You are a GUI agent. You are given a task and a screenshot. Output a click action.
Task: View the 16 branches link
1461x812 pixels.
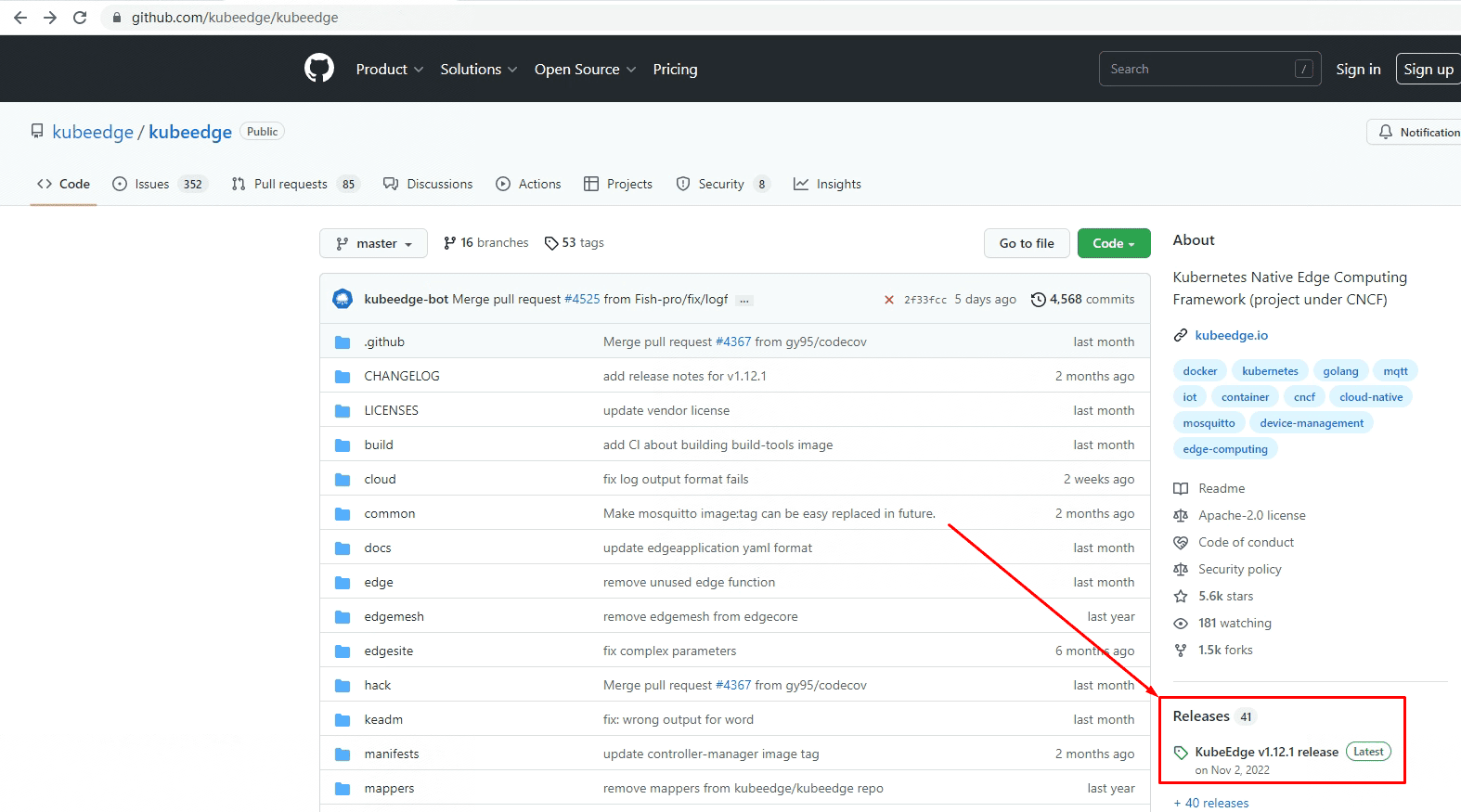485,242
